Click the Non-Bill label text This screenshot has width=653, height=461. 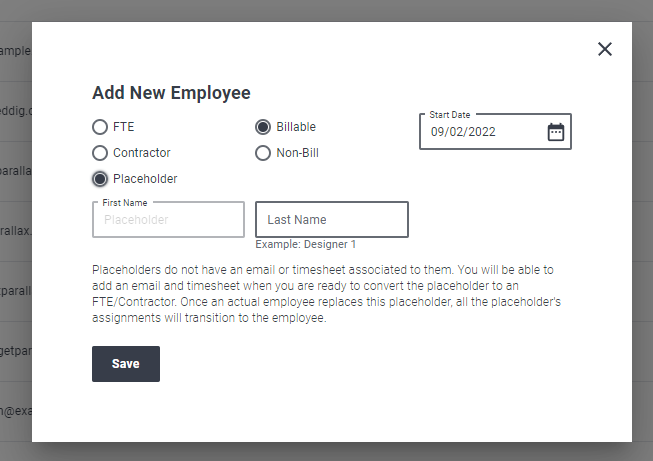(297, 153)
